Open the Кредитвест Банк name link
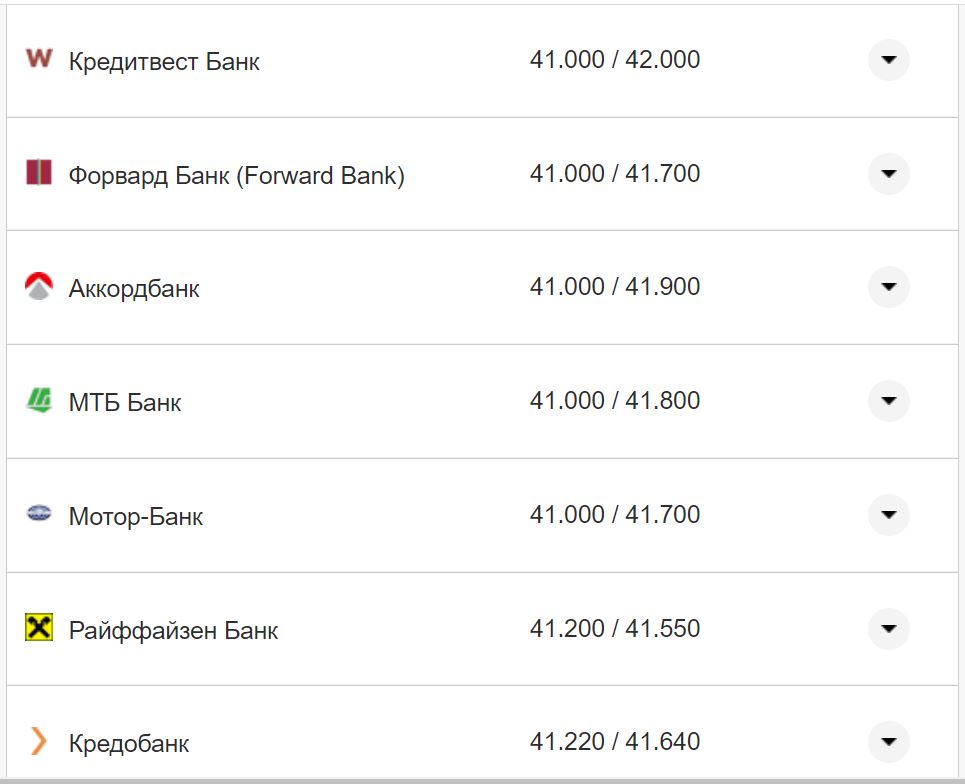965x784 pixels. tap(164, 62)
